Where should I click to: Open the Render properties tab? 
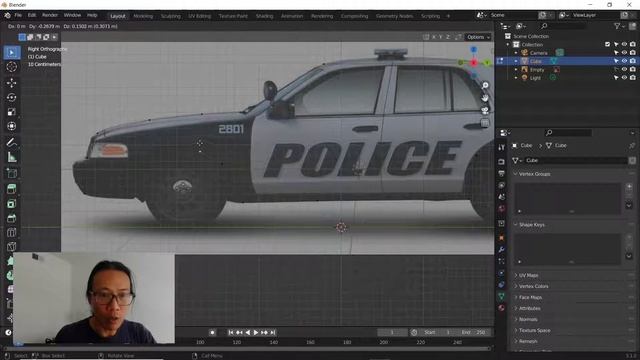tap(502, 162)
